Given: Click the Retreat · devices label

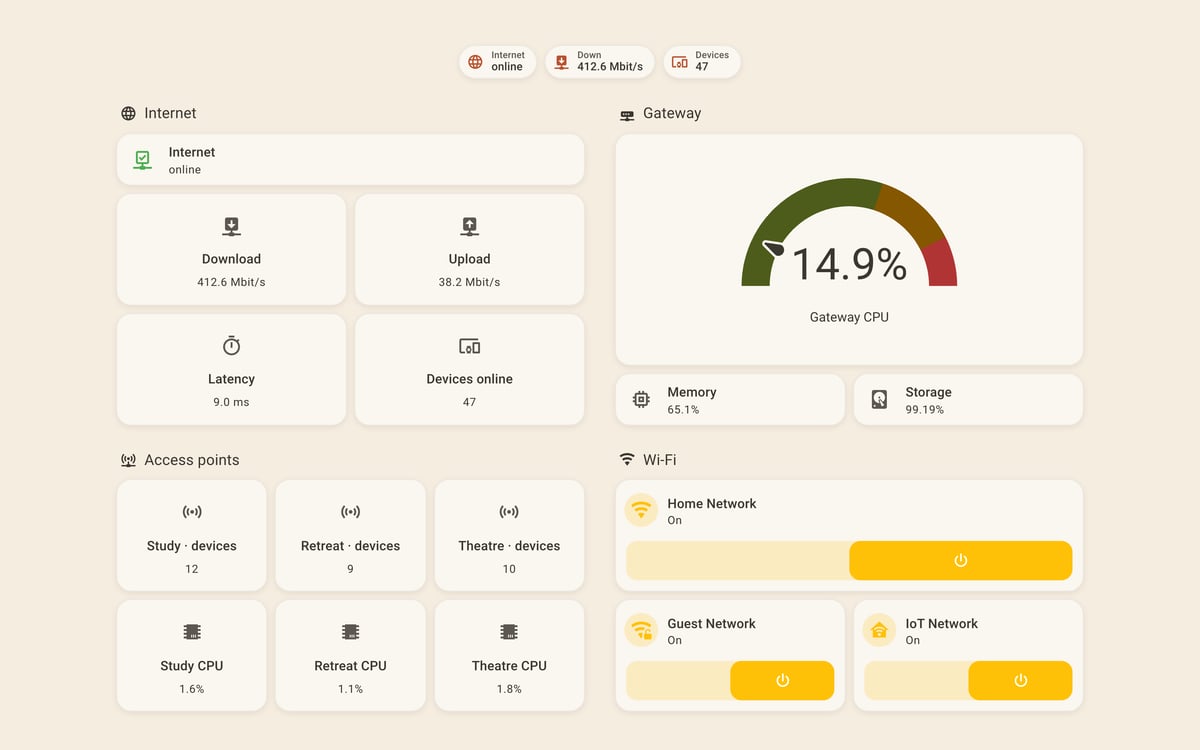Looking at the screenshot, I should (350, 546).
